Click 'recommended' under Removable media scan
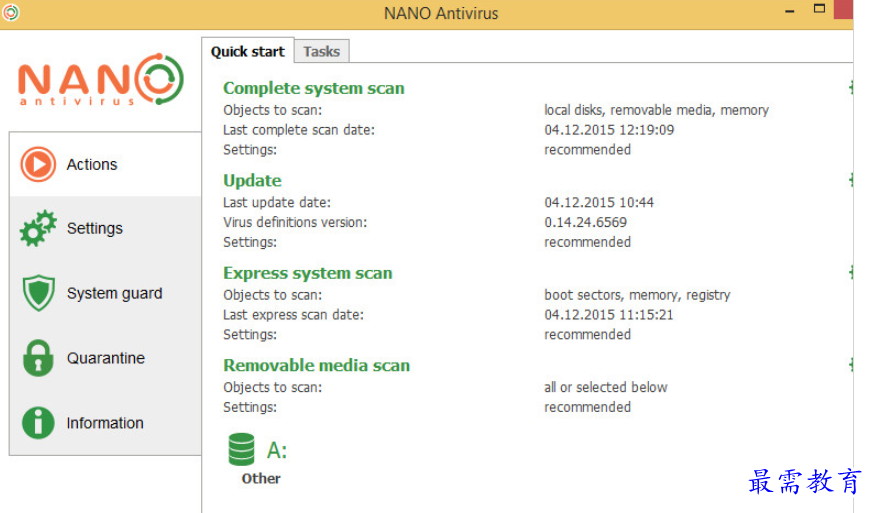 [587, 407]
